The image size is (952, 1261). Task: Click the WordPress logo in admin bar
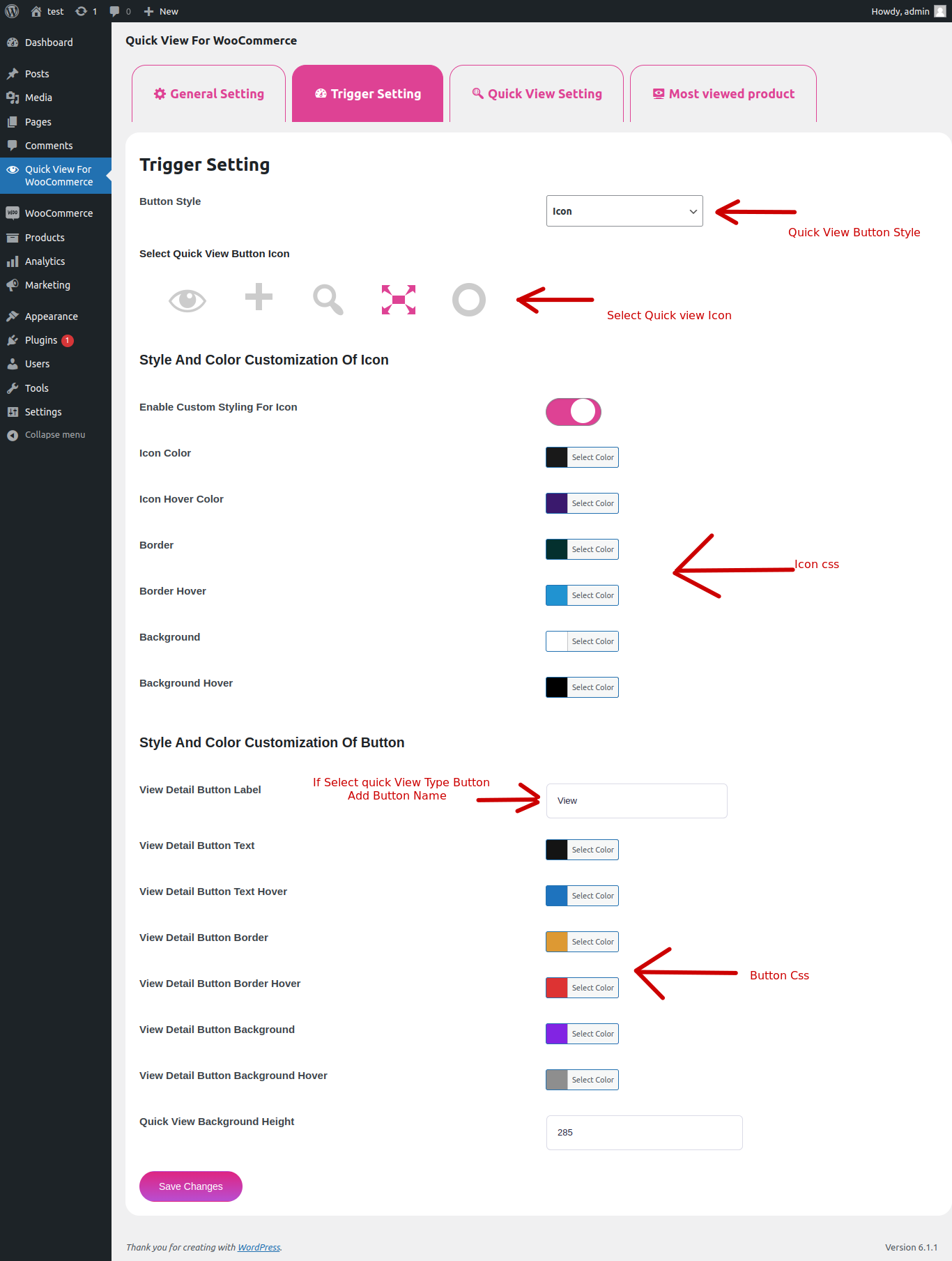(12, 11)
